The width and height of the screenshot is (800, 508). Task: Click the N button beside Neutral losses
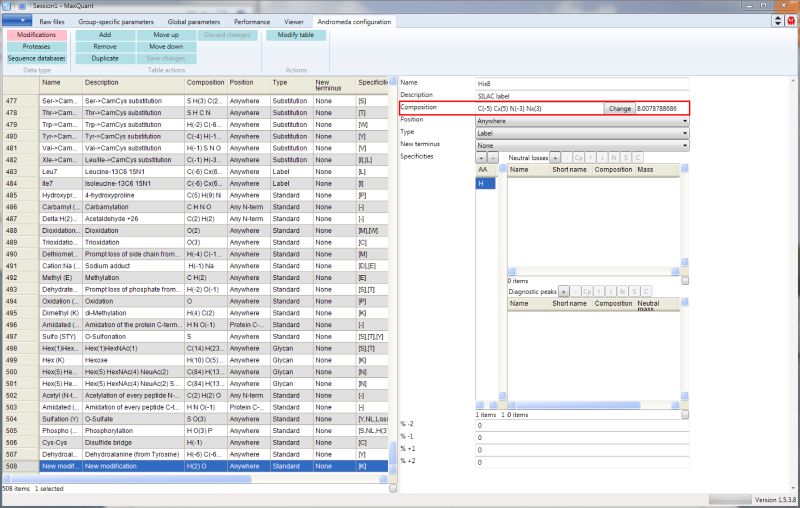coord(614,158)
